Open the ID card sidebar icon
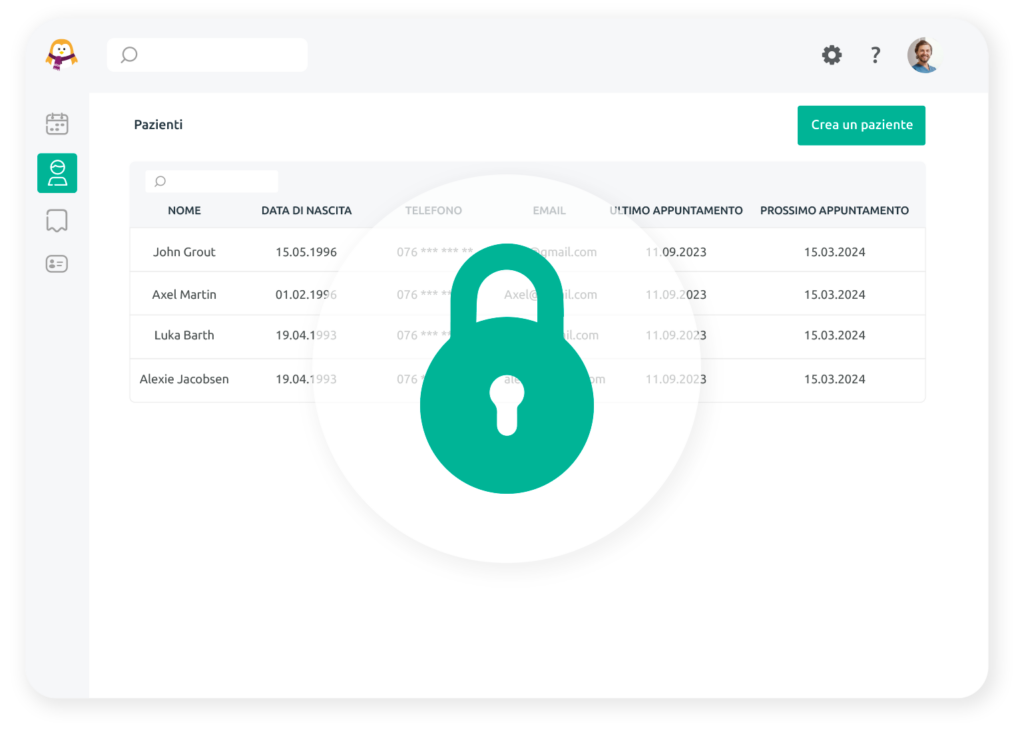The width and height of the screenshot is (1024, 738). tap(57, 264)
